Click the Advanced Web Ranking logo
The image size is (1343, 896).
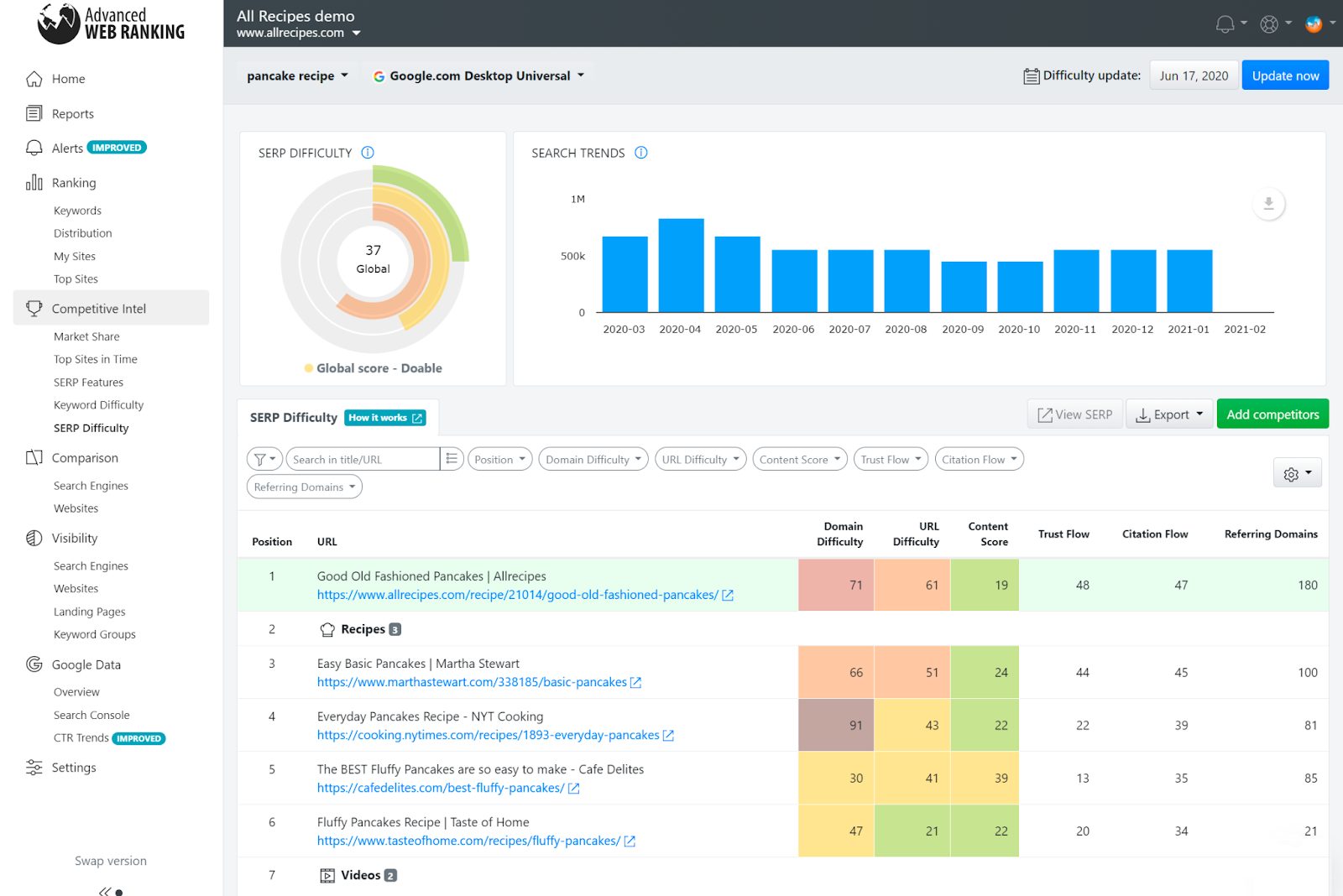pos(112,23)
